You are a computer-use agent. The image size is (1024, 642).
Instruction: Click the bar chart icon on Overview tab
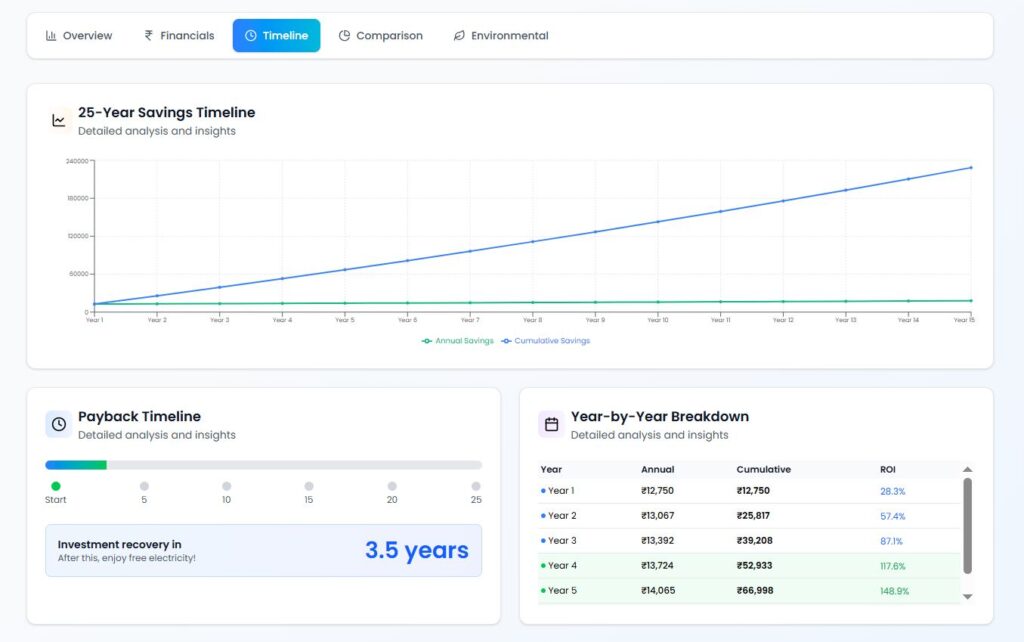pos(51,36)
